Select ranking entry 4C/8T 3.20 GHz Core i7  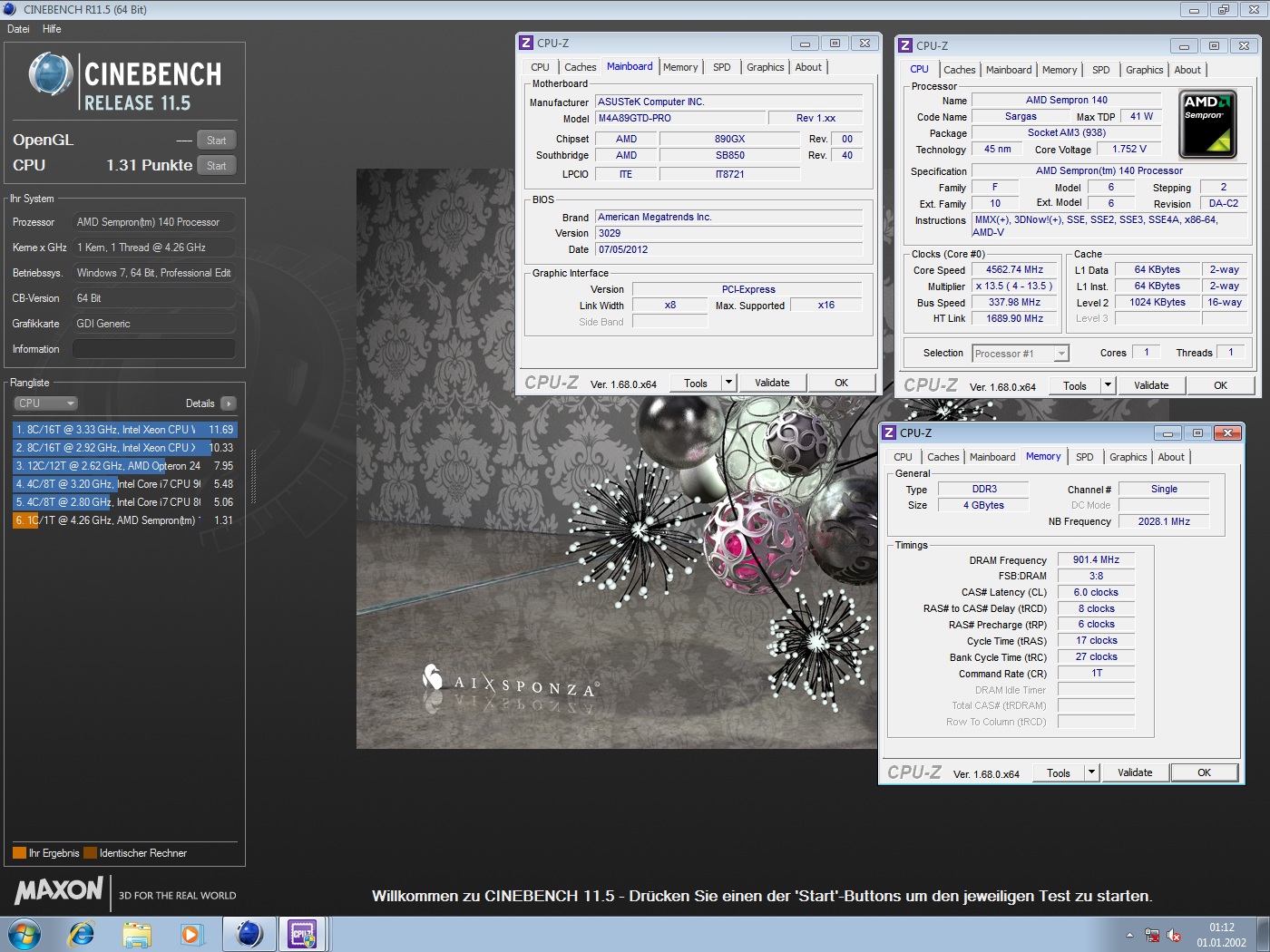coord(125,484)
